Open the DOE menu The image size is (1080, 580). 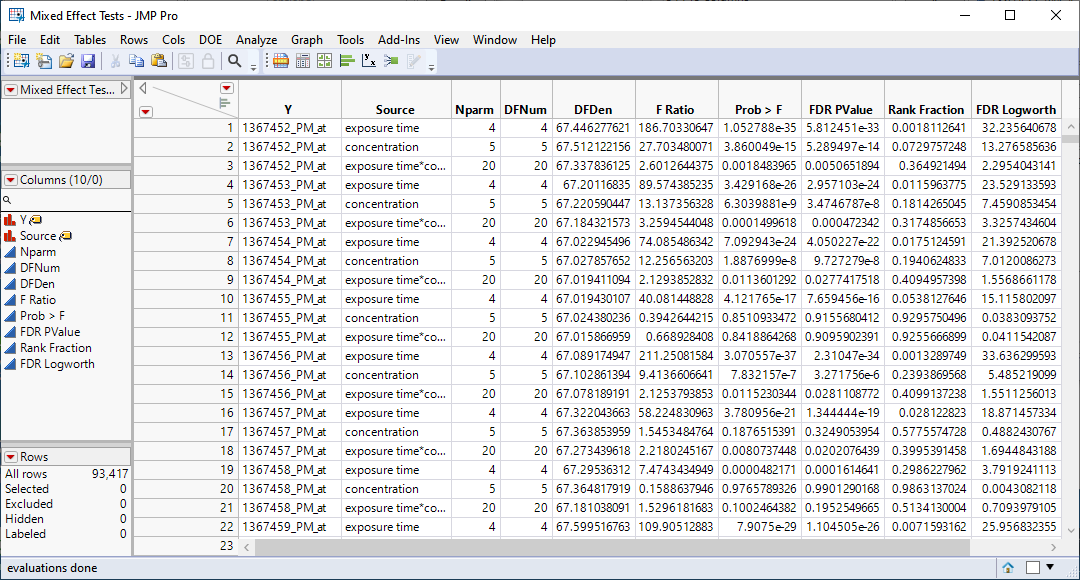point(210,40)
